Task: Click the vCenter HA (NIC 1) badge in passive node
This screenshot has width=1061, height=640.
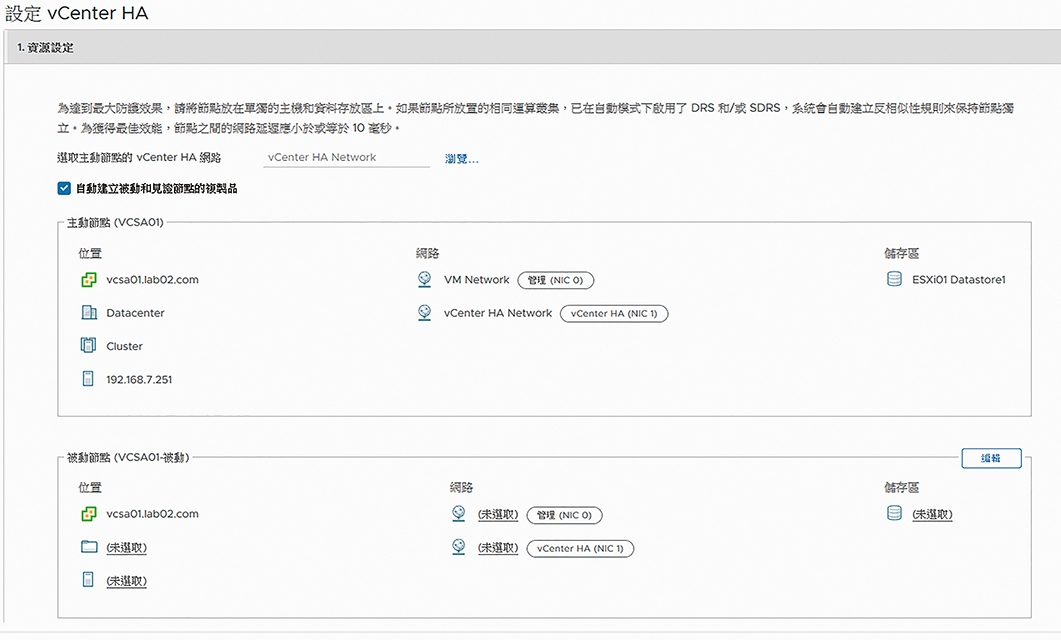Action: [x=581, y=549]
